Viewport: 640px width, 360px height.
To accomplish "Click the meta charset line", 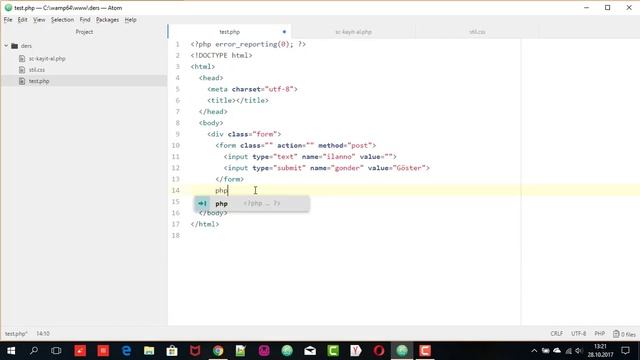I will (x=252, y=89).
